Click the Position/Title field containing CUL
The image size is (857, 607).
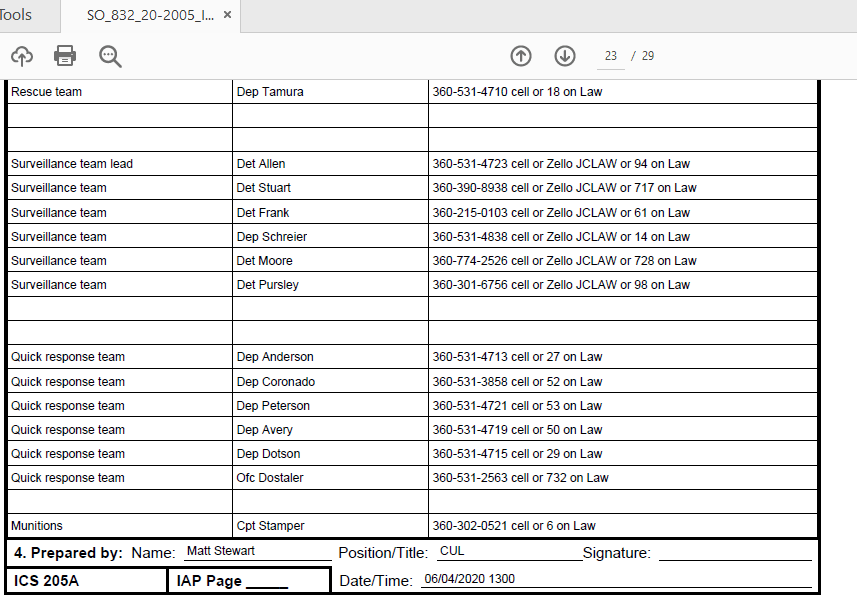pyautogui.click(x=508, y=552)
